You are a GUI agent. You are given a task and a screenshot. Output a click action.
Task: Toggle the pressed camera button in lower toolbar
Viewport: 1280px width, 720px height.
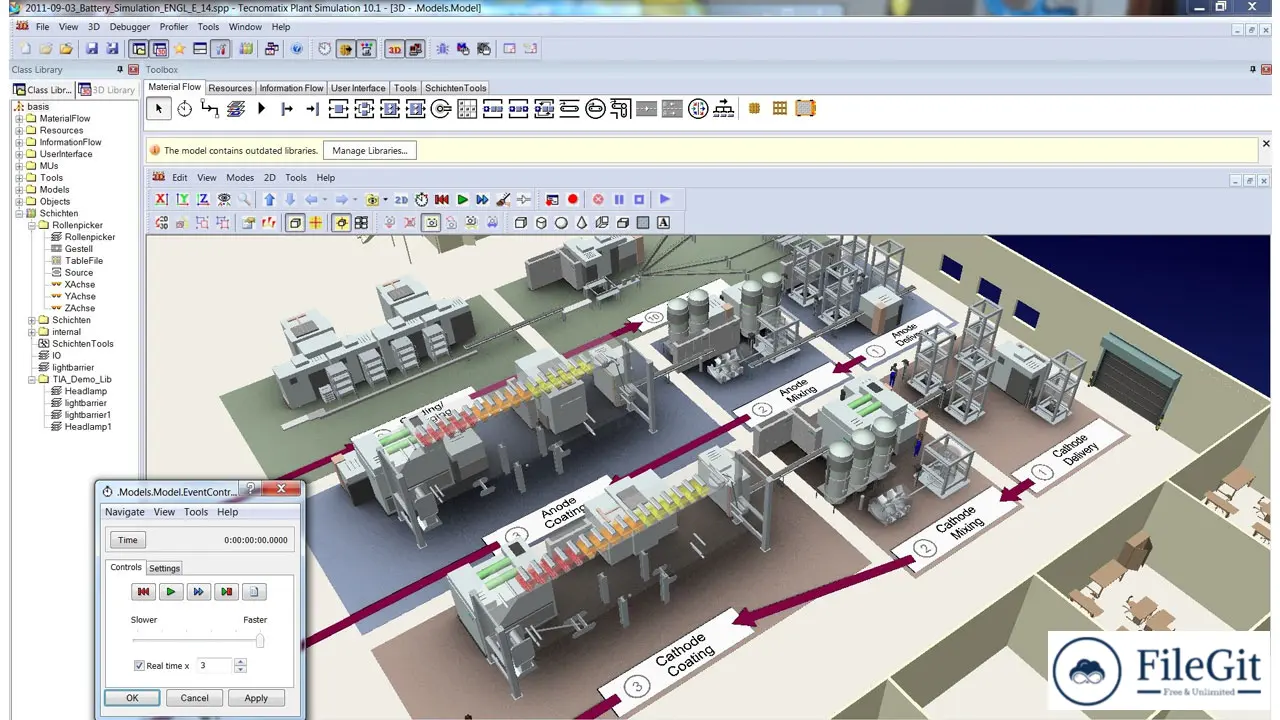point(431,223)
